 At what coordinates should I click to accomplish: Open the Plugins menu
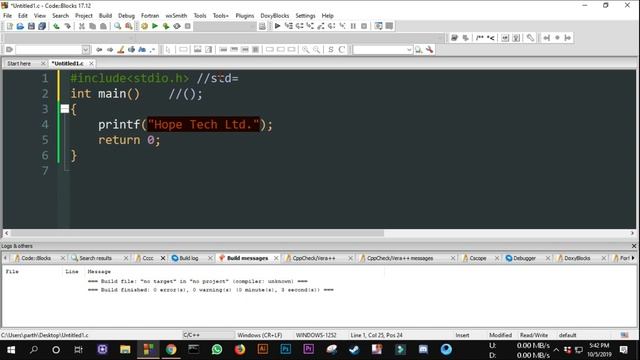click(x=244, y=16)
